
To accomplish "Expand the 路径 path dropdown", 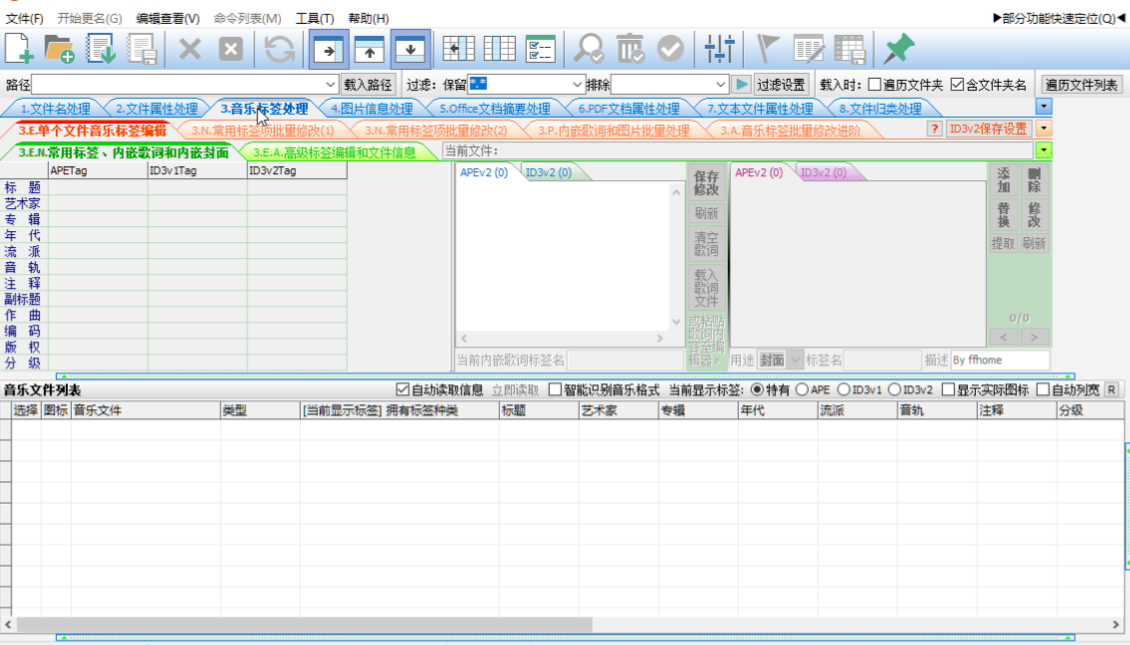I will click(x=330, y=84).
